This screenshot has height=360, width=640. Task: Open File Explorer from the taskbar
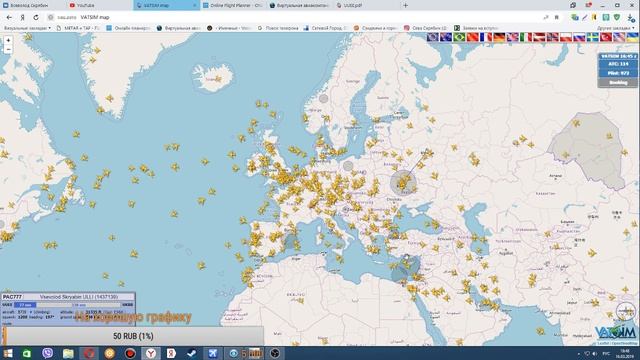point(68,353)
